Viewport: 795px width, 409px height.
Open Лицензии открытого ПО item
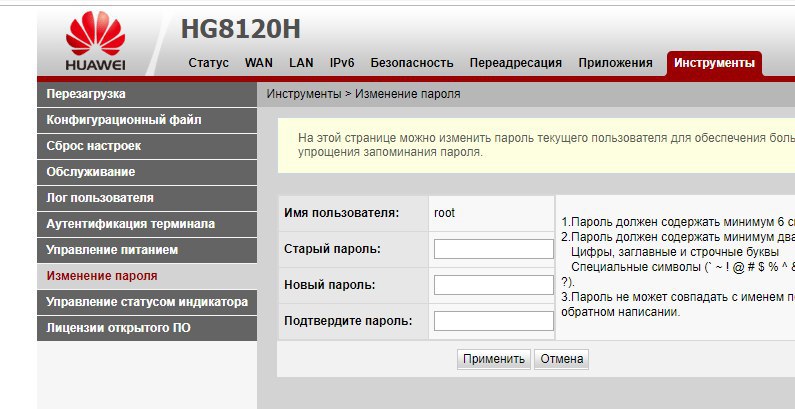147,328
